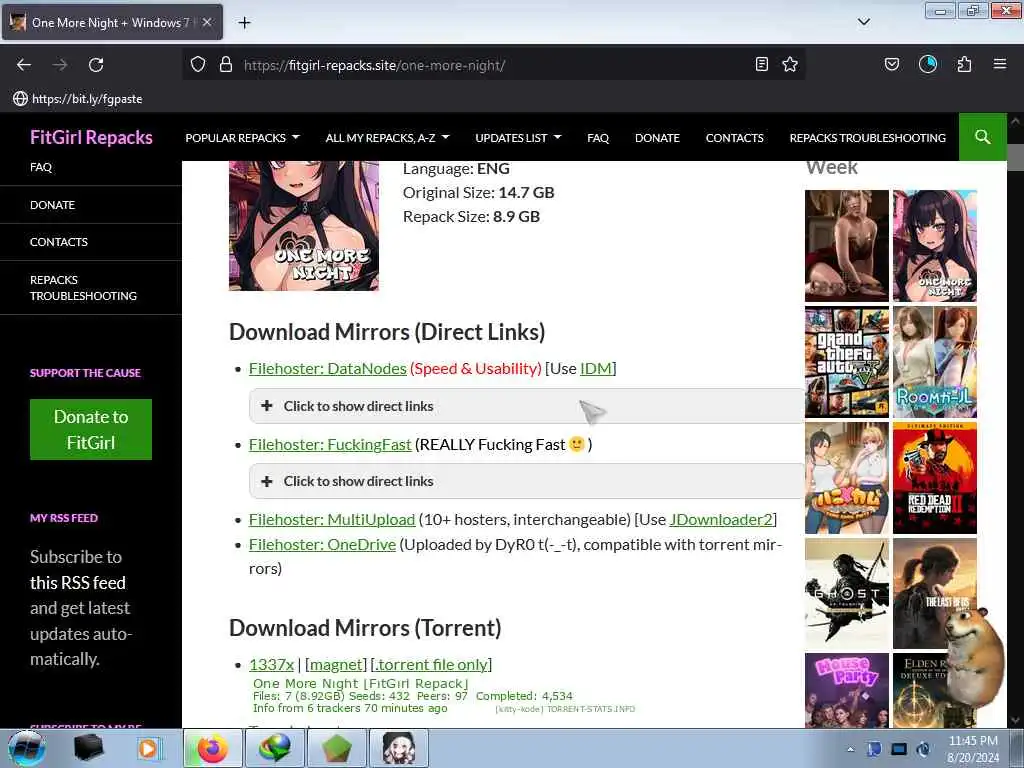Open Internet Download Manager taskbar icon
The width and height of the screenshot is (1024, 768).
pos(275,748)
